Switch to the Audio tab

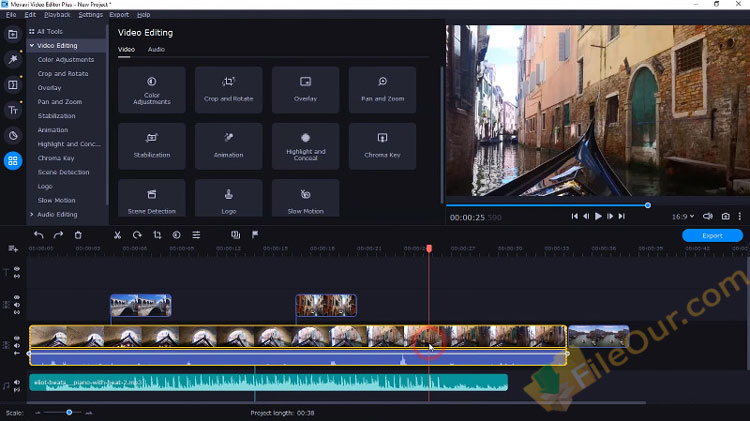click(156, 49)
